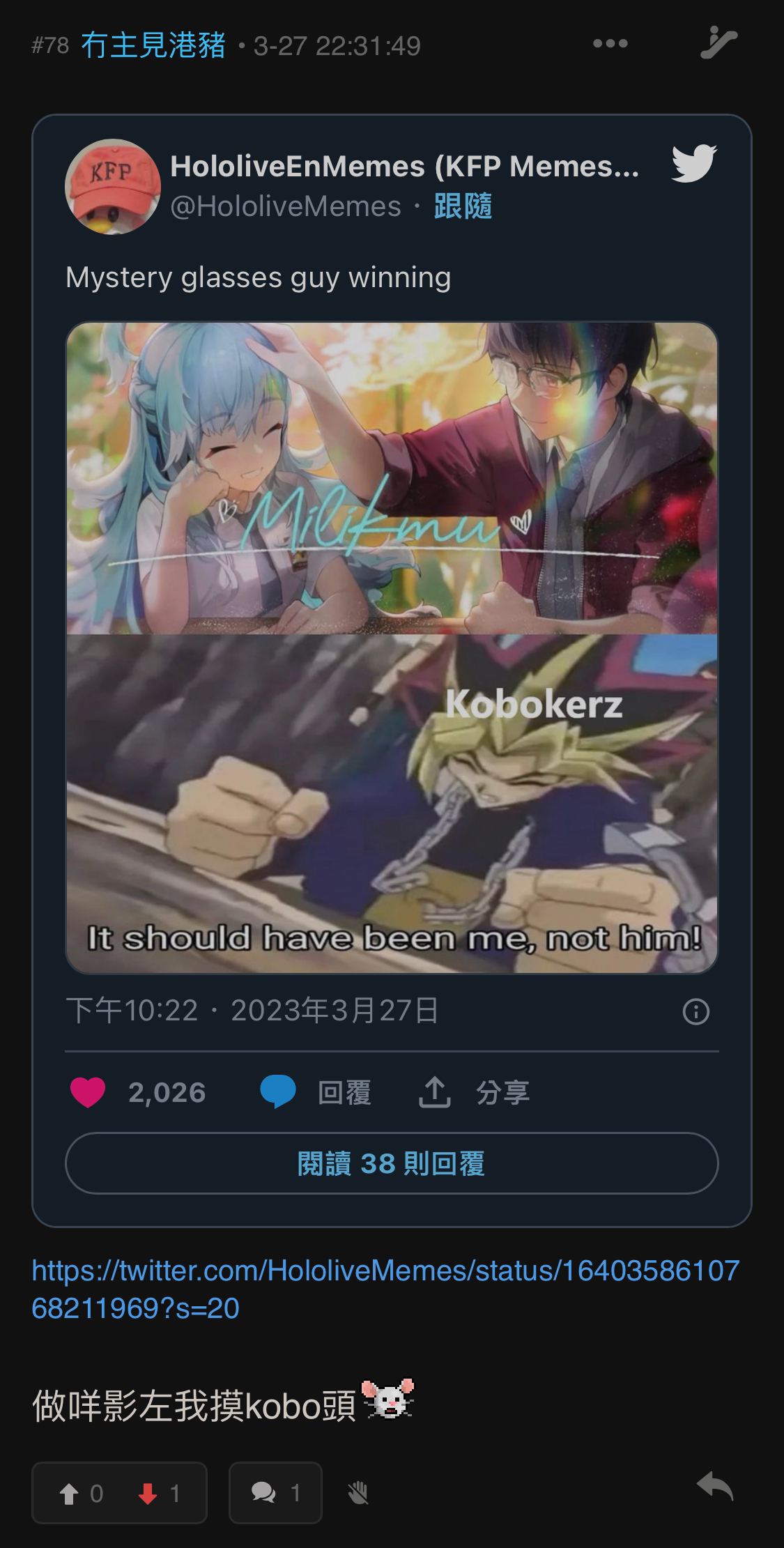
Task: Open the twitter.com HololiveMemes status link
Action: (x=385, y=1289)
